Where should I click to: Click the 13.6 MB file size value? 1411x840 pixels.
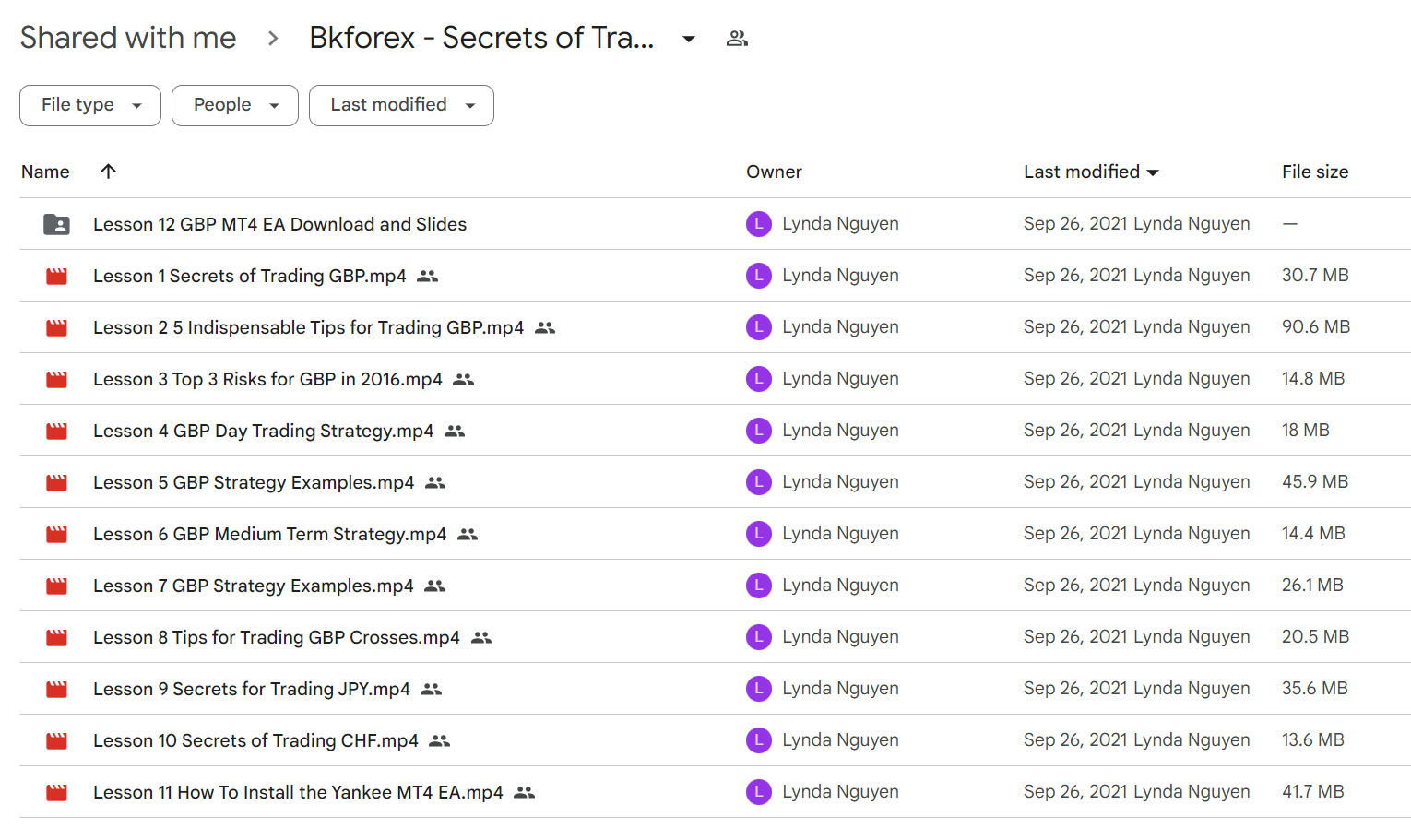click(1313, 739)
